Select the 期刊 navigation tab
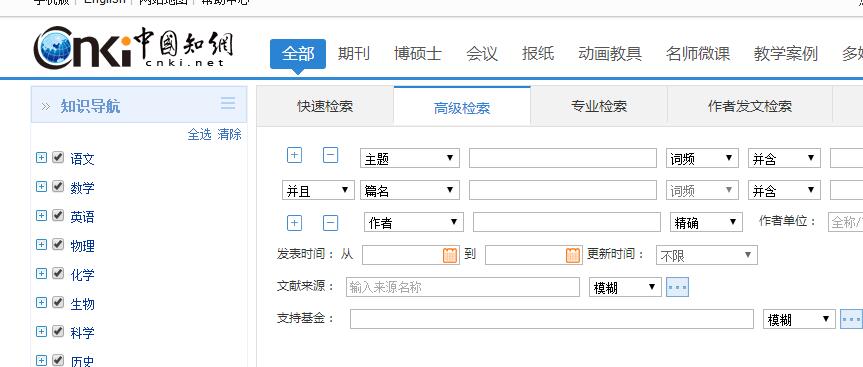 [354, 54]
